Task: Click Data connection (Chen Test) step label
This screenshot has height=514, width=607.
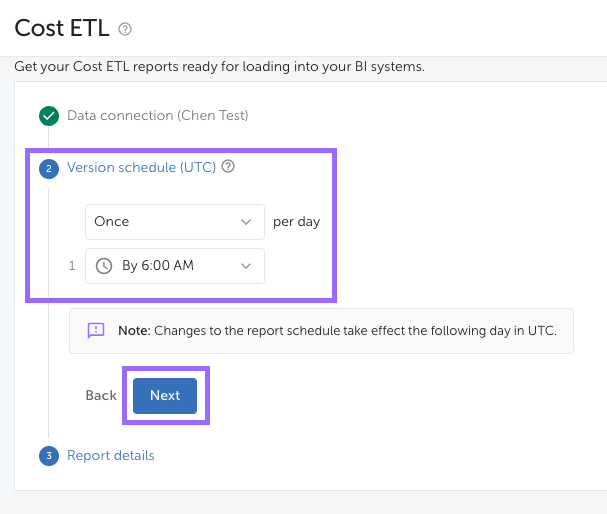Action: tap(157, 116)
